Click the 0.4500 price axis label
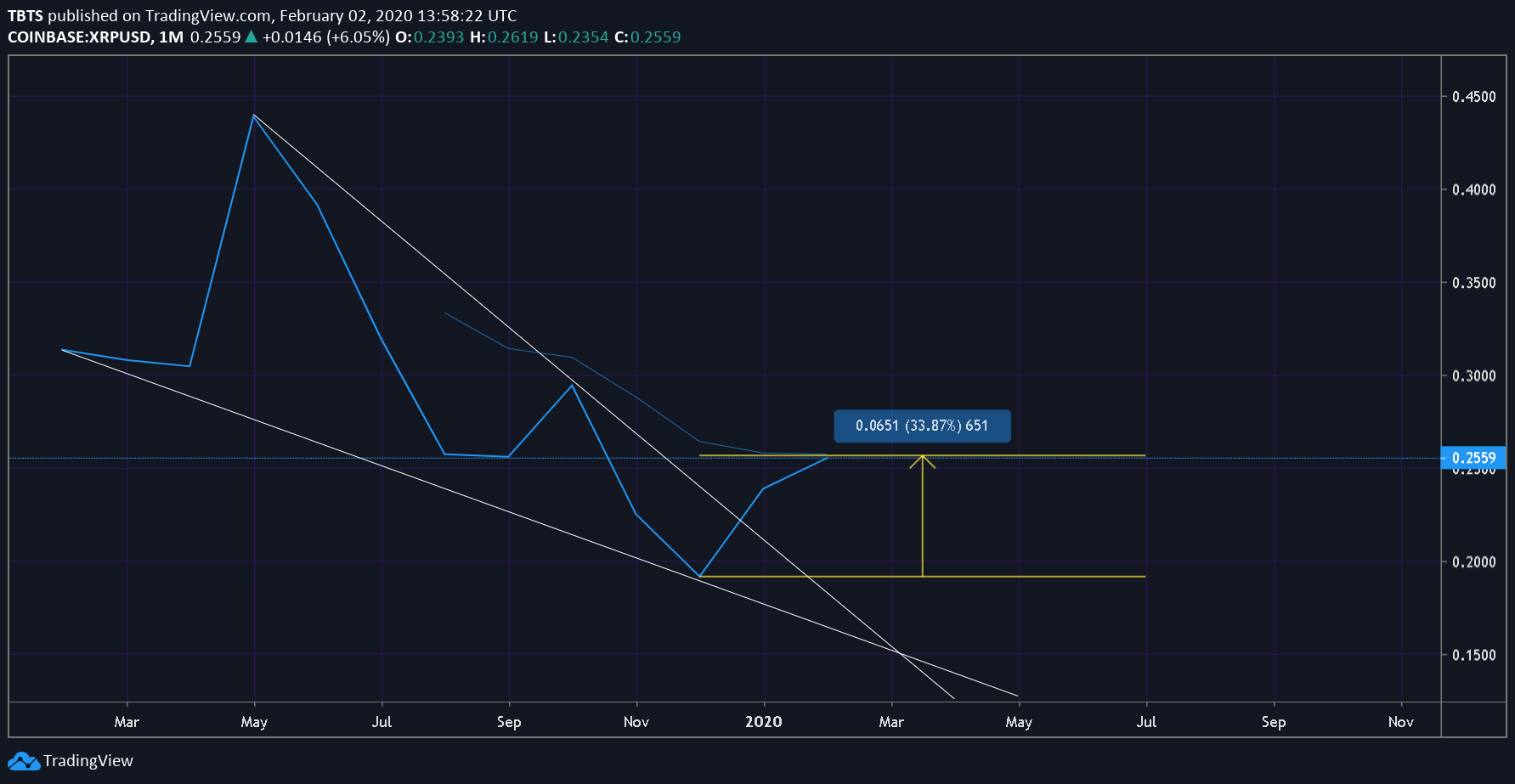Viewport: 1515px width, 784px height. coord(1473,97)
